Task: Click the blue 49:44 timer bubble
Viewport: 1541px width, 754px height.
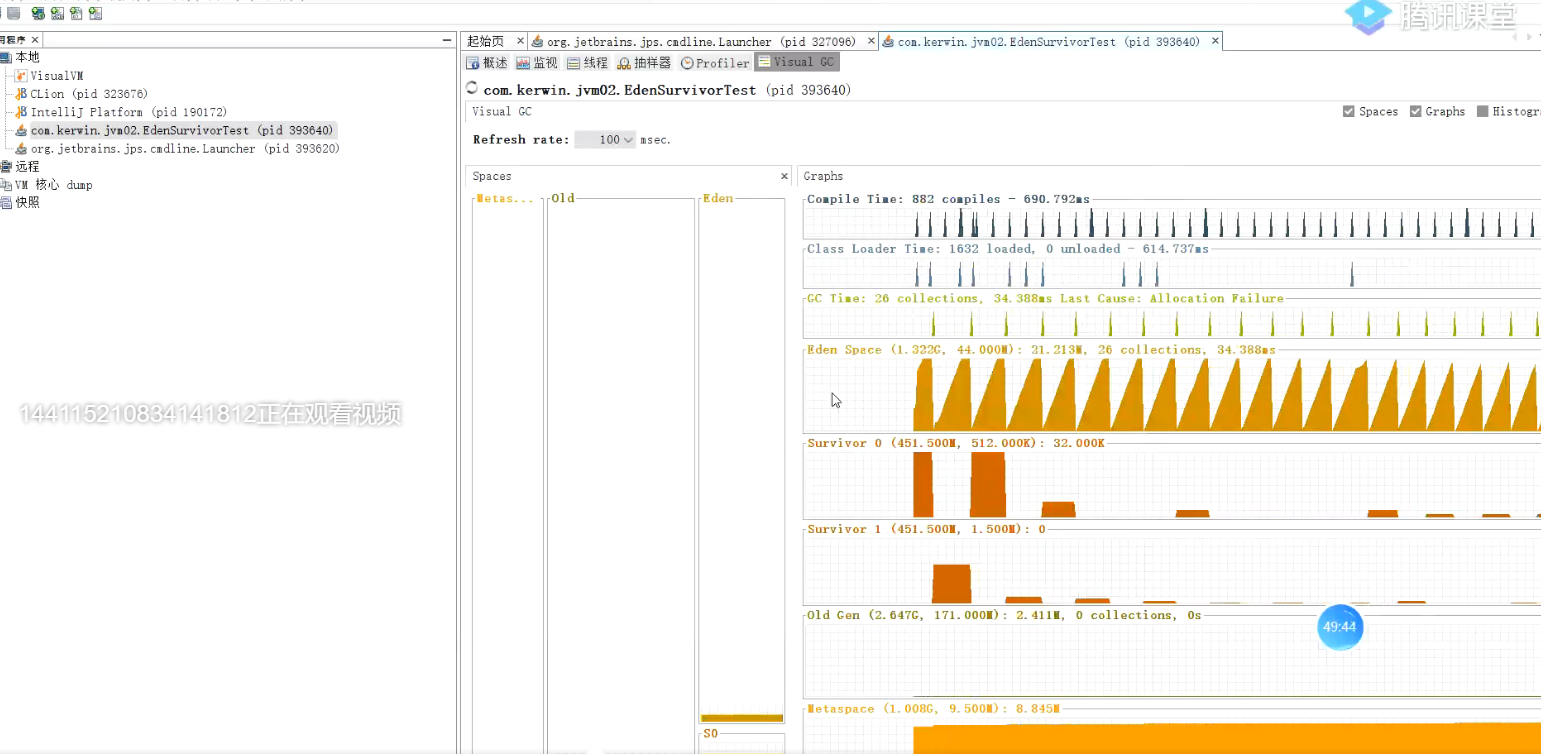Action: pos(1339,627)
